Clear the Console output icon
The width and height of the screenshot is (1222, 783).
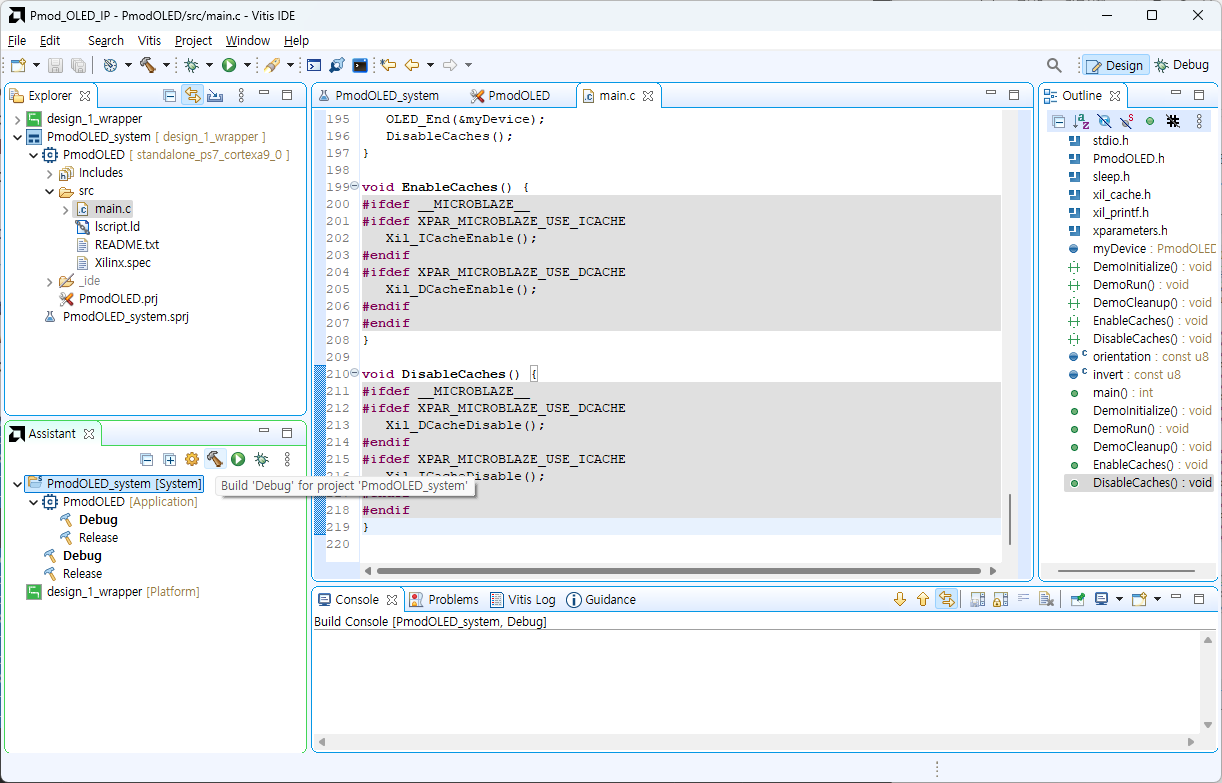(1046, 600)
